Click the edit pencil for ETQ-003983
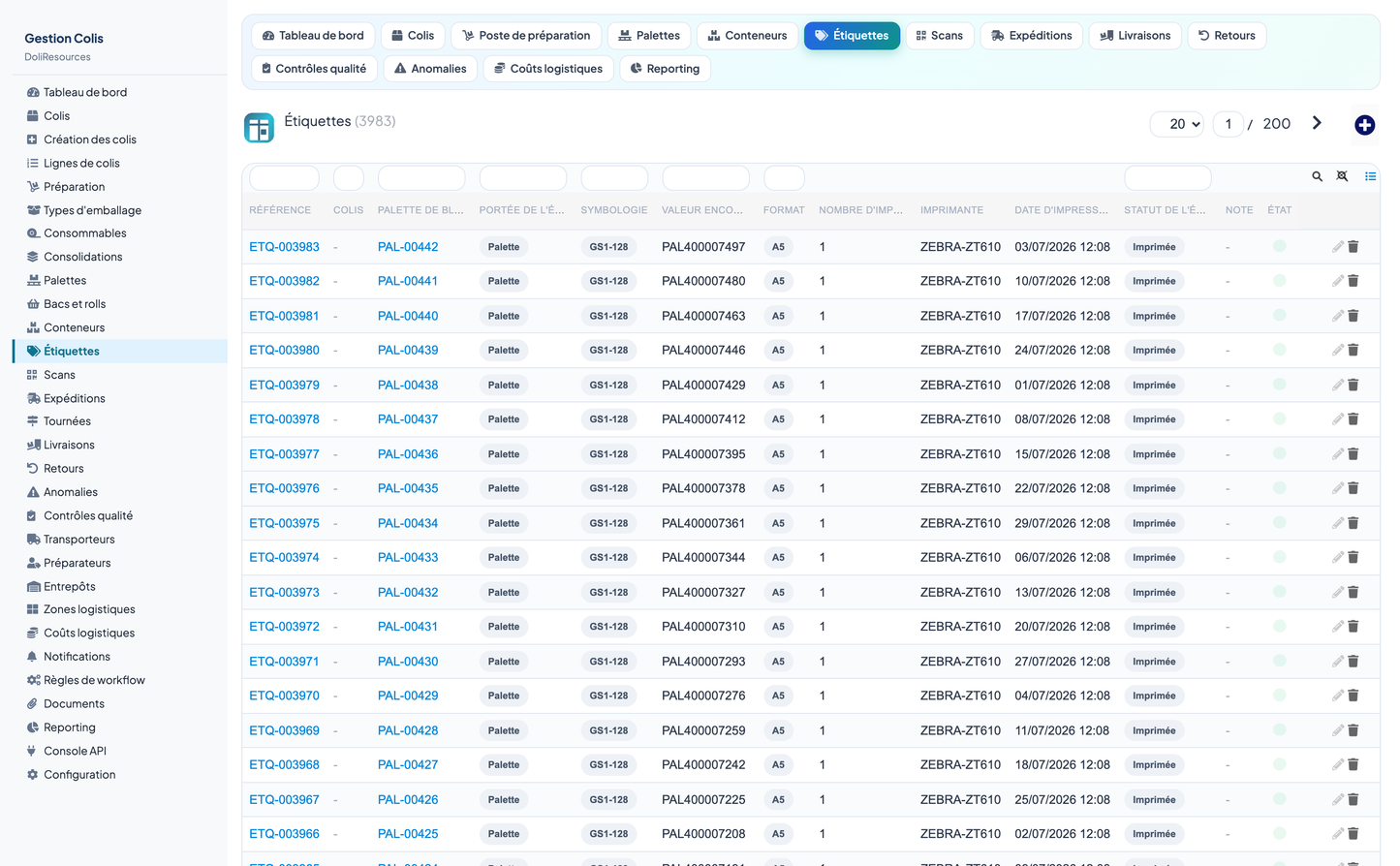 (1337, 247)
